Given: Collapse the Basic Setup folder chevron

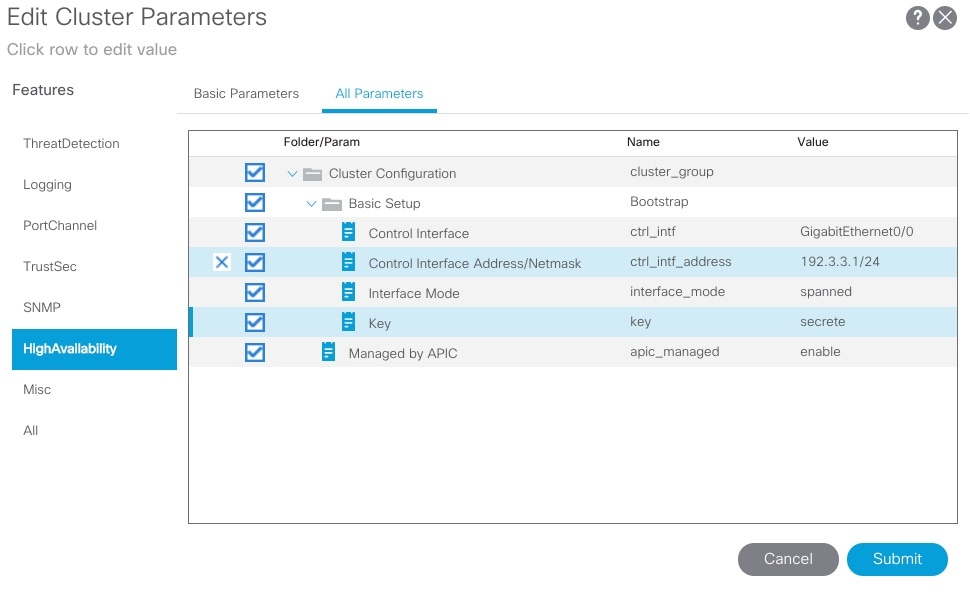Looking at the screenshot, I should (x=311, y=204).
